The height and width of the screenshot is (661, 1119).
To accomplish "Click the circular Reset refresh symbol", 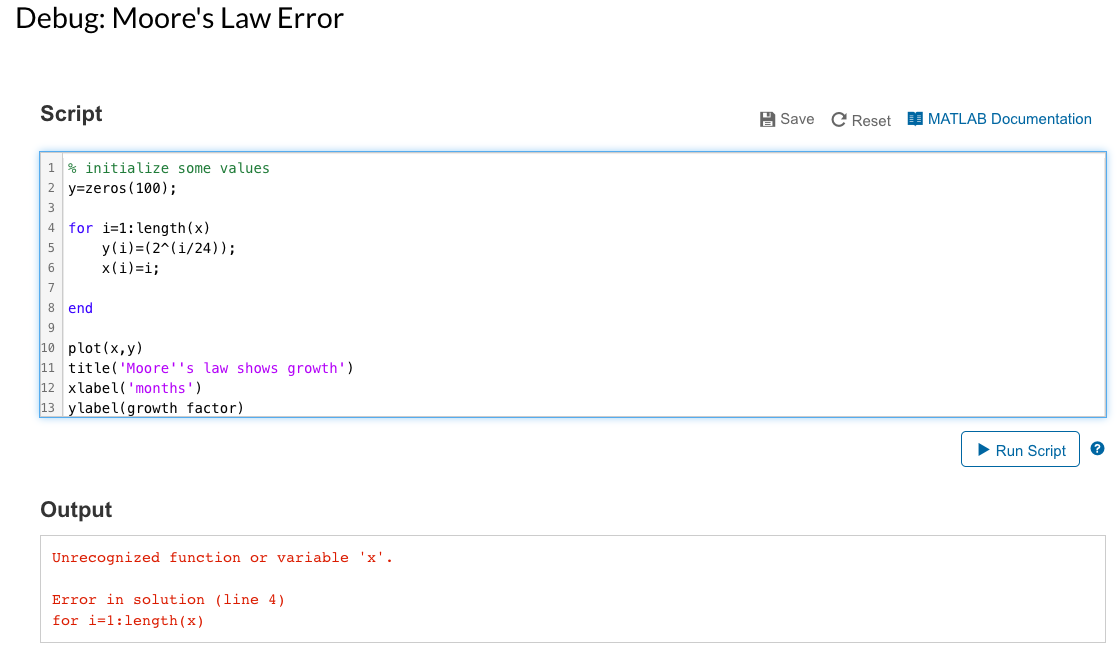I will (837, 118).
